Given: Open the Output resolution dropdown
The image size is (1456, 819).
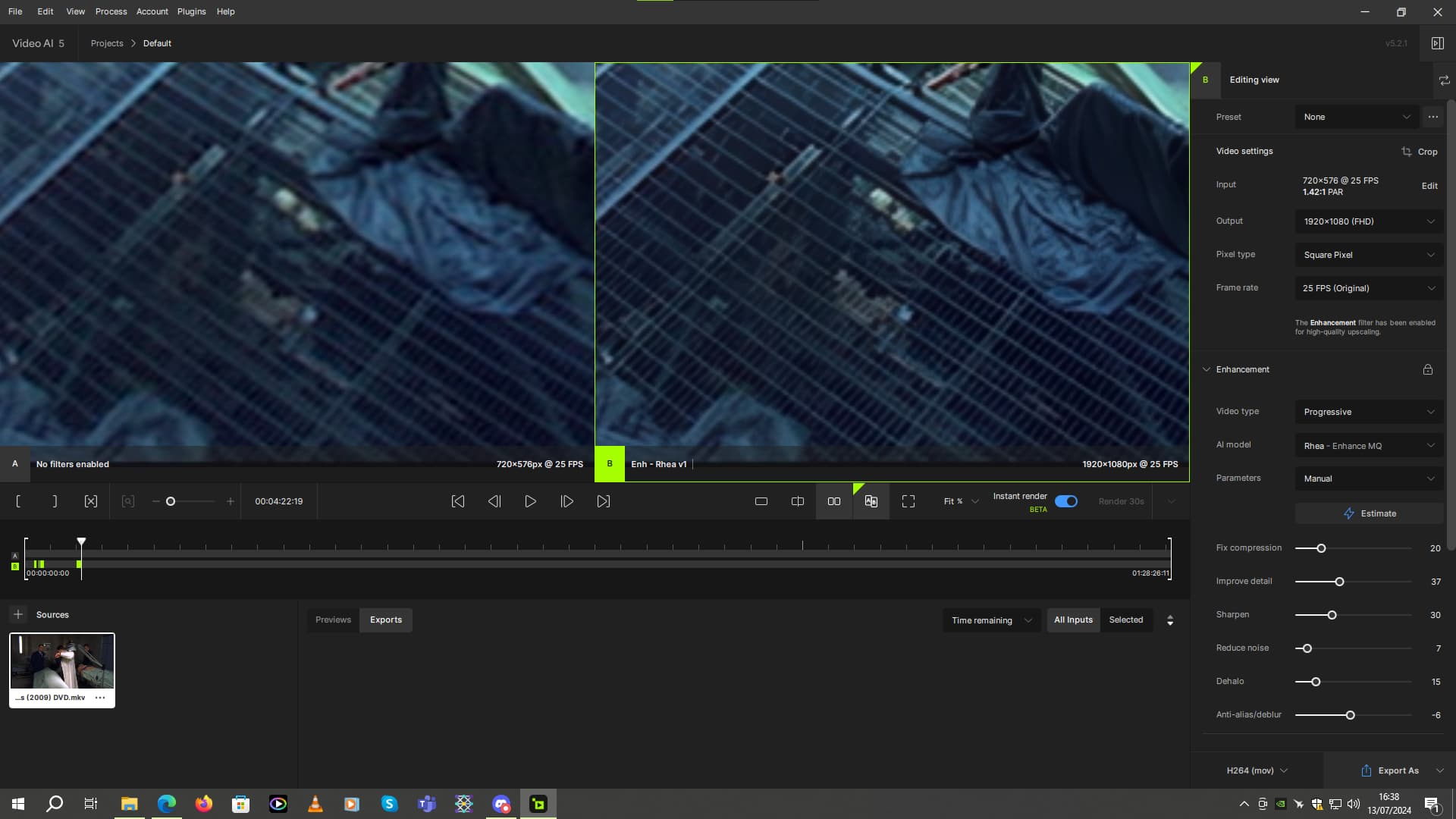Looking at the screenshot, I should point(1369,221).
